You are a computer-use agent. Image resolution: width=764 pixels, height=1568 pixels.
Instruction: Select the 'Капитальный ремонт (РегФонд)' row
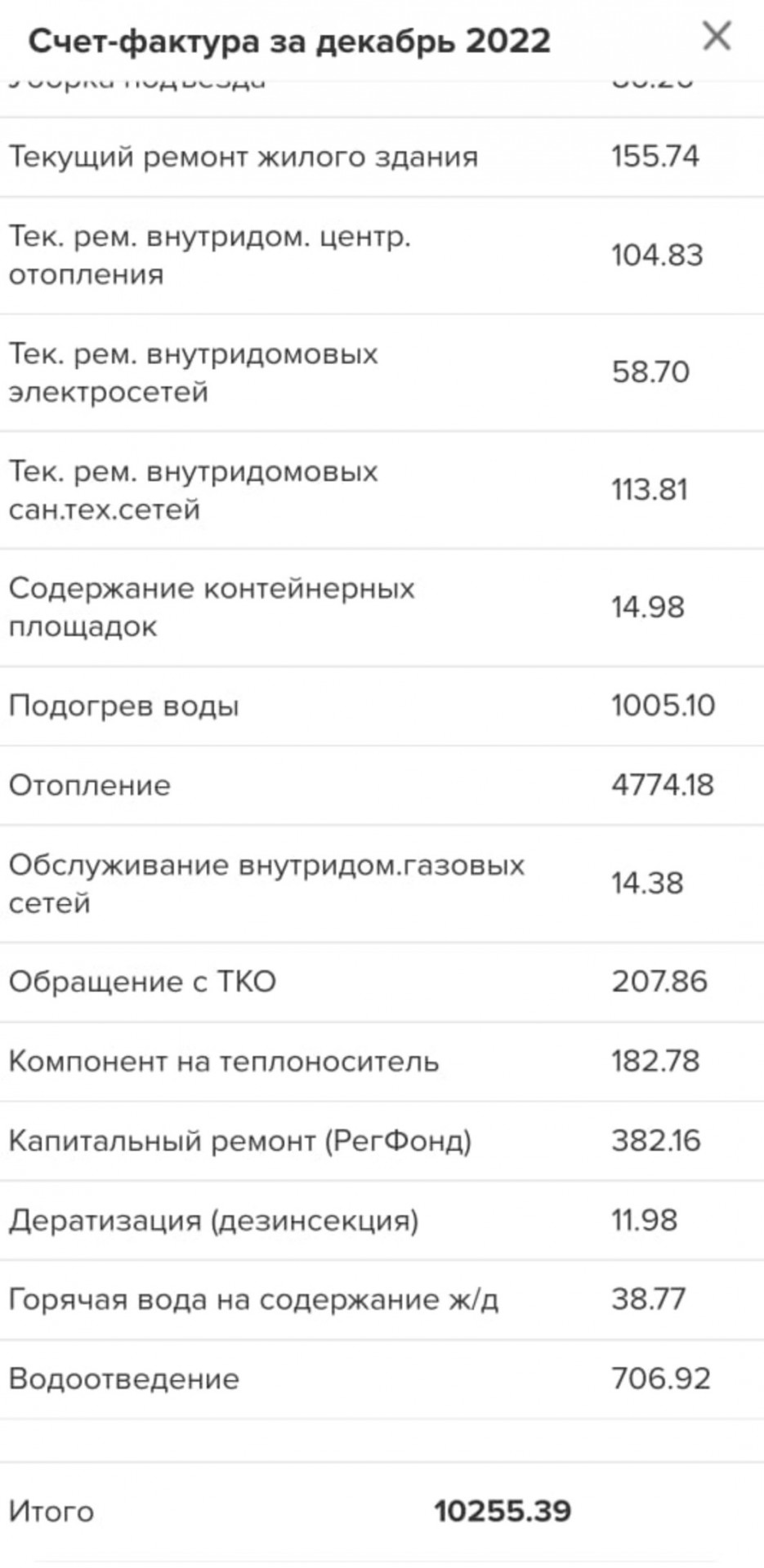382,1141
